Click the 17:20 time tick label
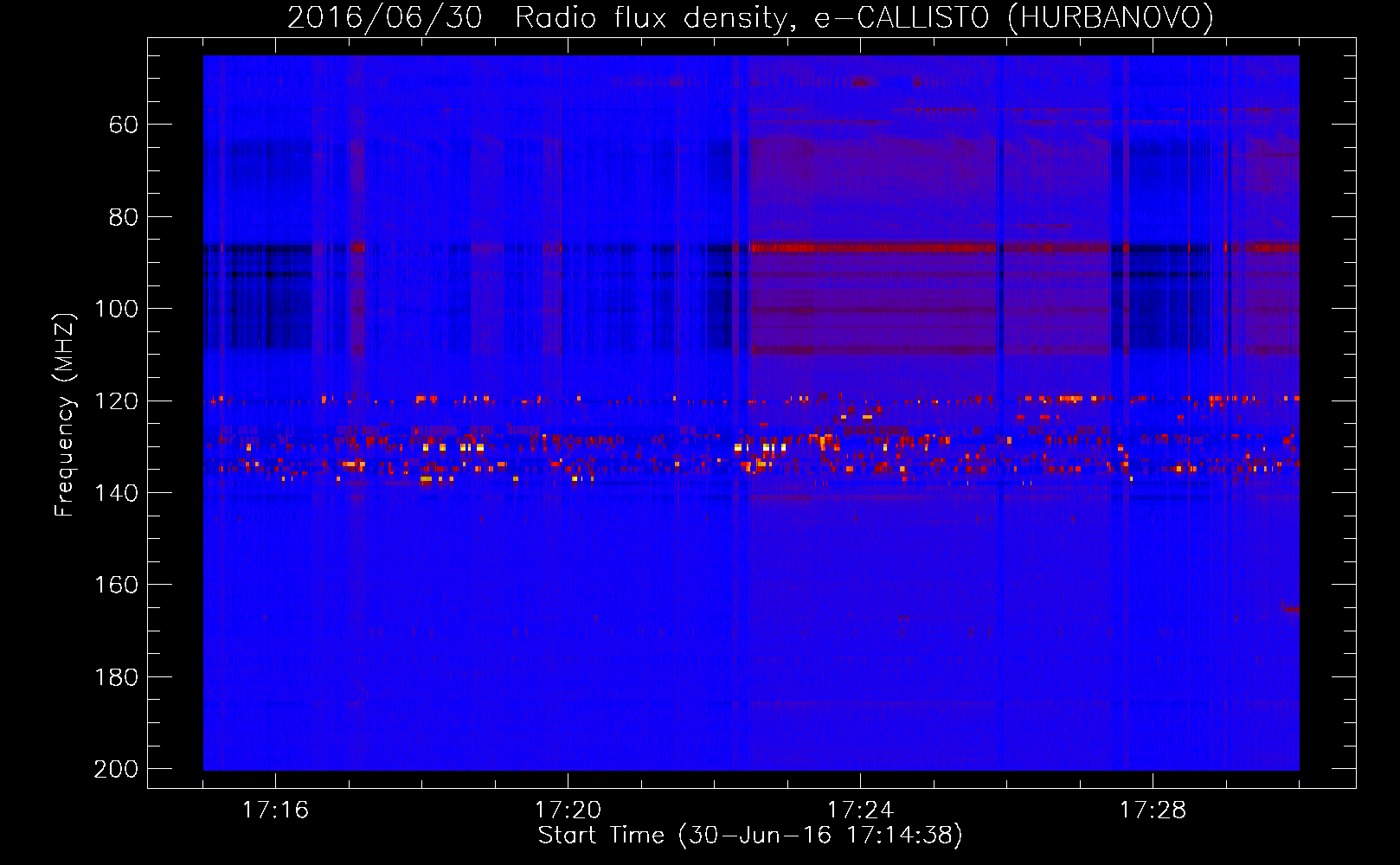Image resolution: width=1400 pixels, height=865 pixels. pyautogui.click(x=568, y=811)
